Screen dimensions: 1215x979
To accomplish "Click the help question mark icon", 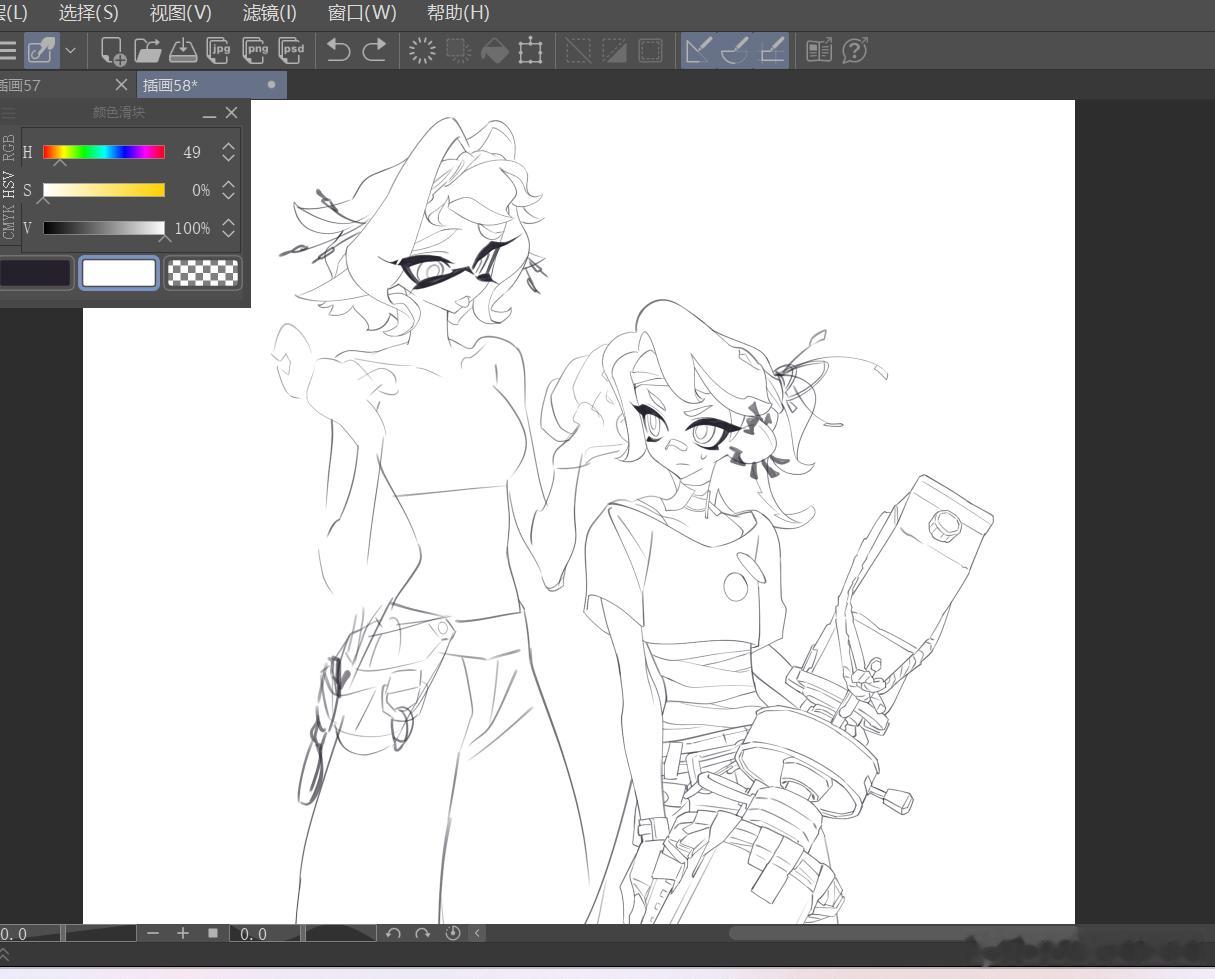I will click(855, 50).
